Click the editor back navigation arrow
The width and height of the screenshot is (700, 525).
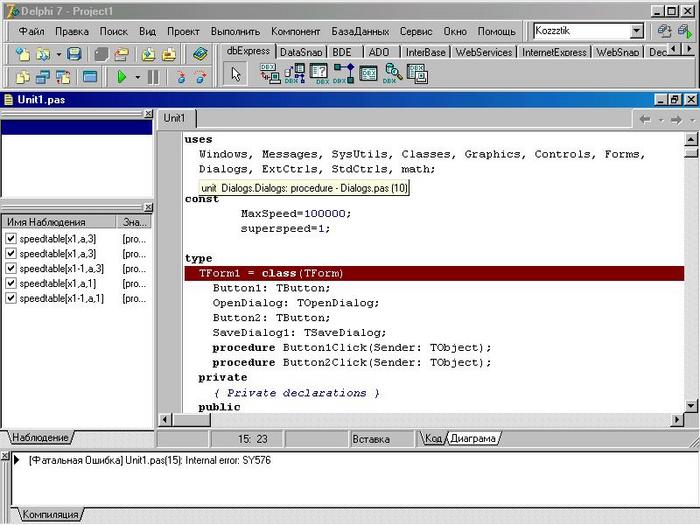coord(645,120)
